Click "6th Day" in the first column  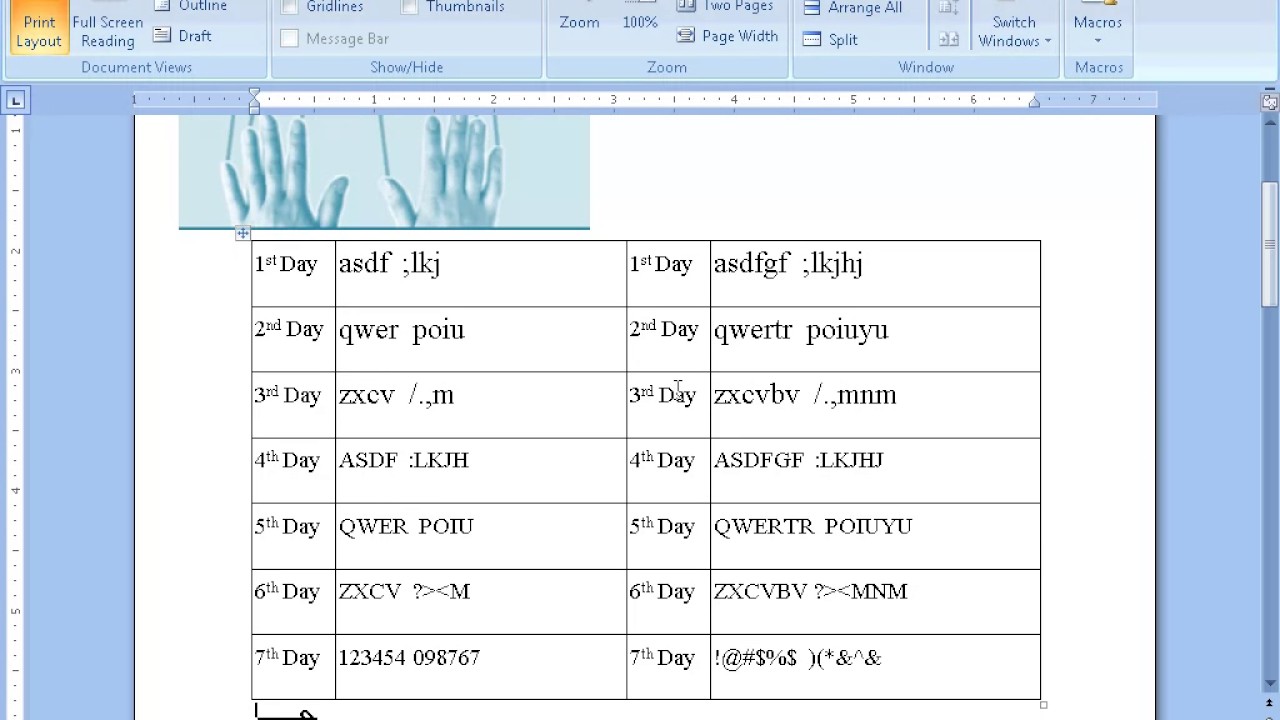(x=287, y=591)
